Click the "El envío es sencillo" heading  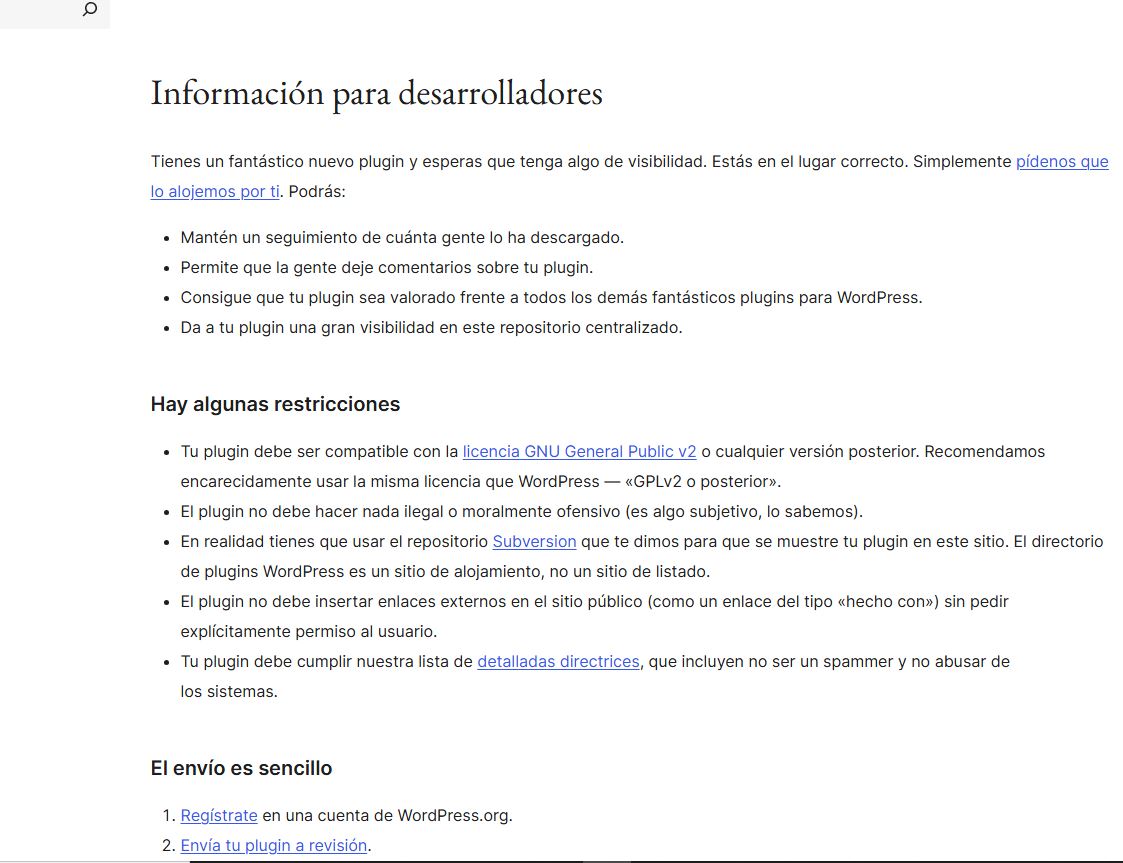241,768
